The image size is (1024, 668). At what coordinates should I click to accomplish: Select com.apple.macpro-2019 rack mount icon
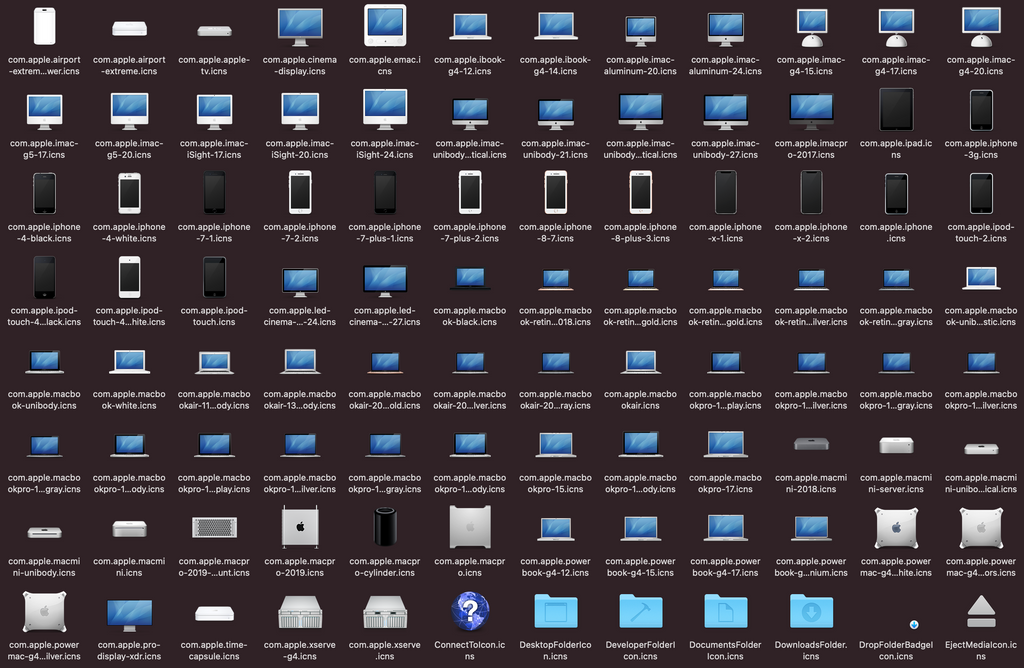coord(214,528)
